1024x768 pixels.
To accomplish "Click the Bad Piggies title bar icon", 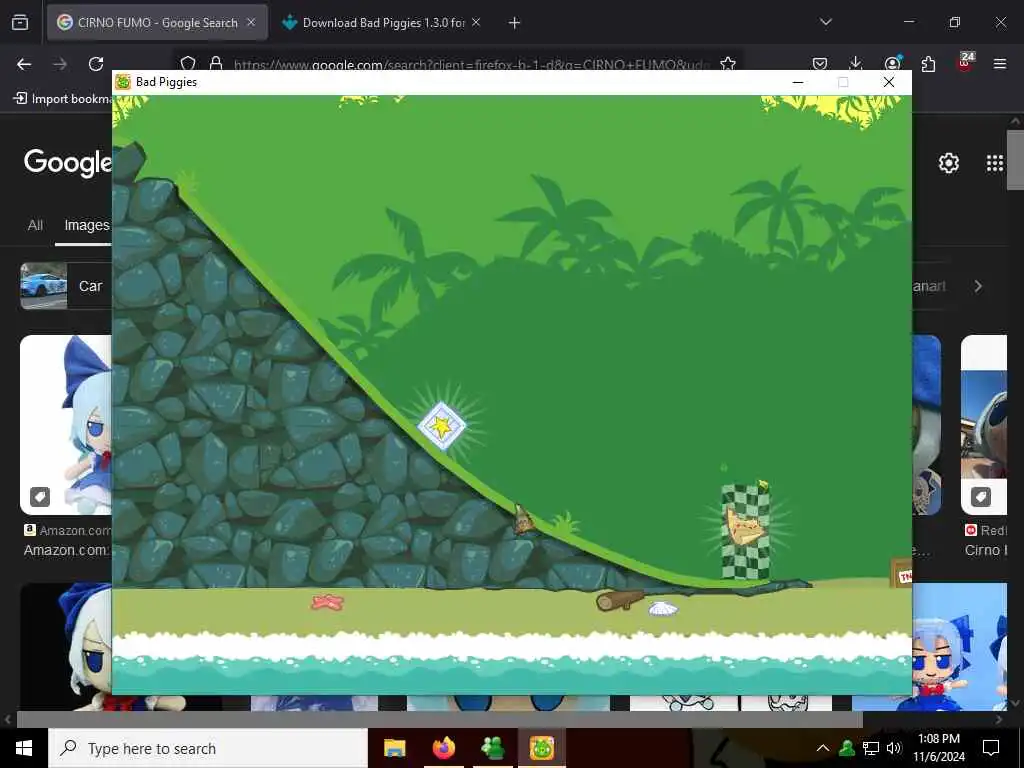I will pyautogui.click(x=123, y=82).
